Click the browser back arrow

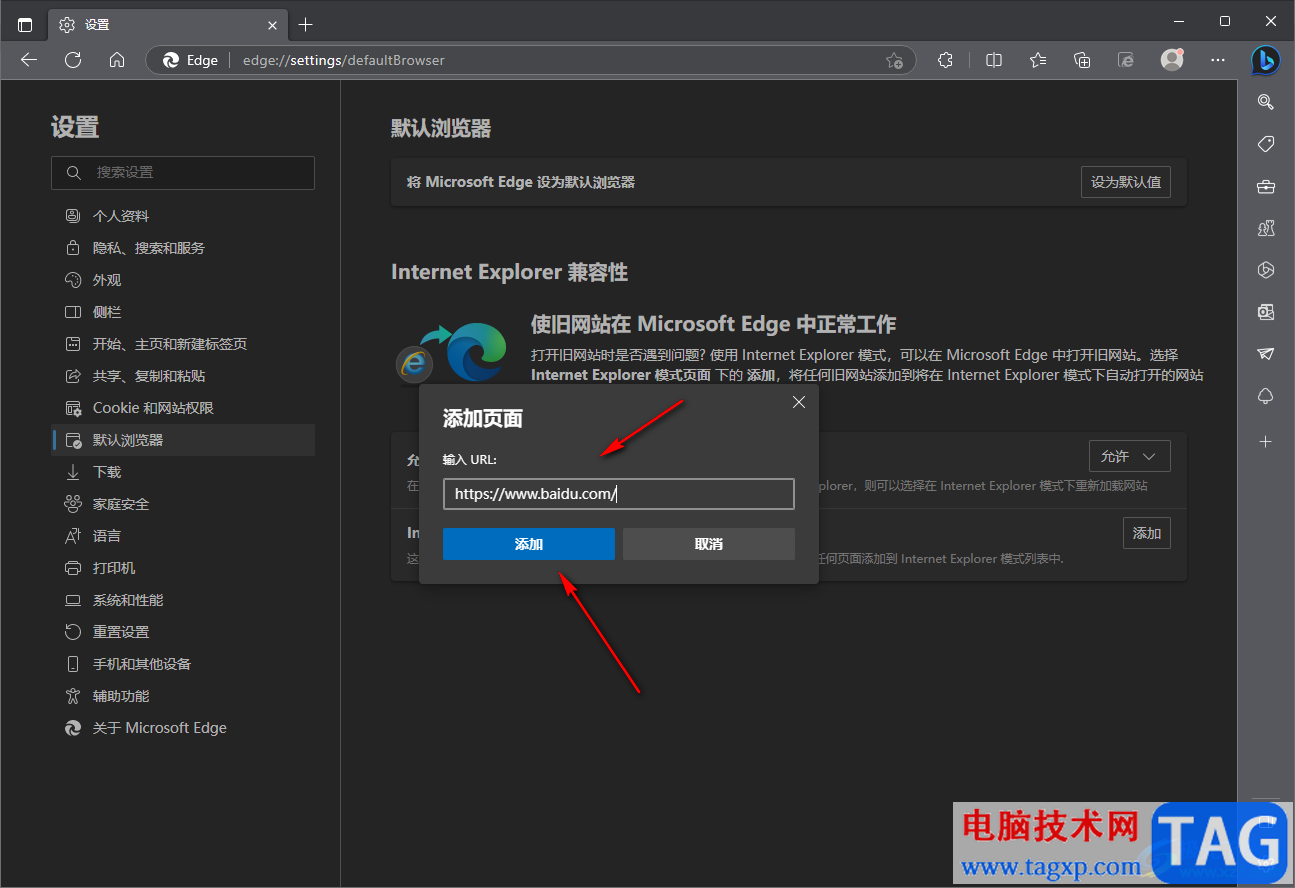[x=29, y=60]
